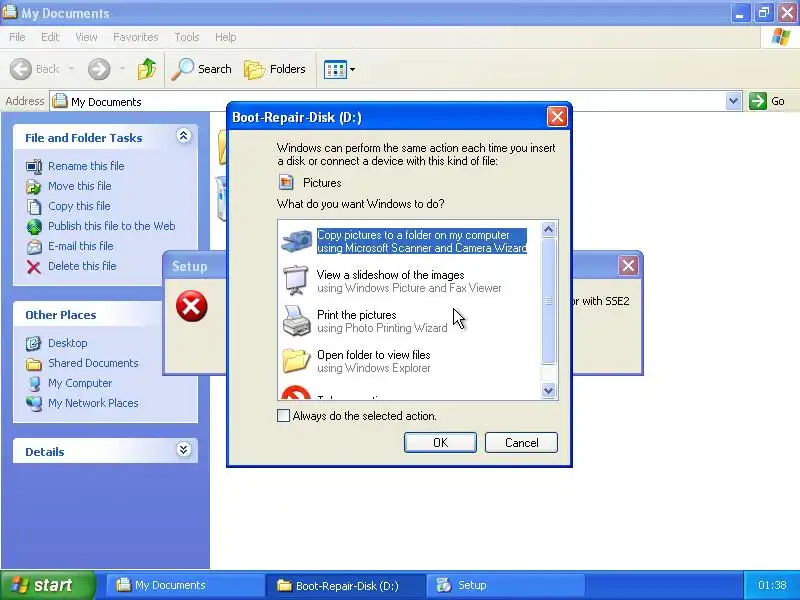Open the Edit menu
The height and width of the screenshot is (600, 800).
[50, 37]
